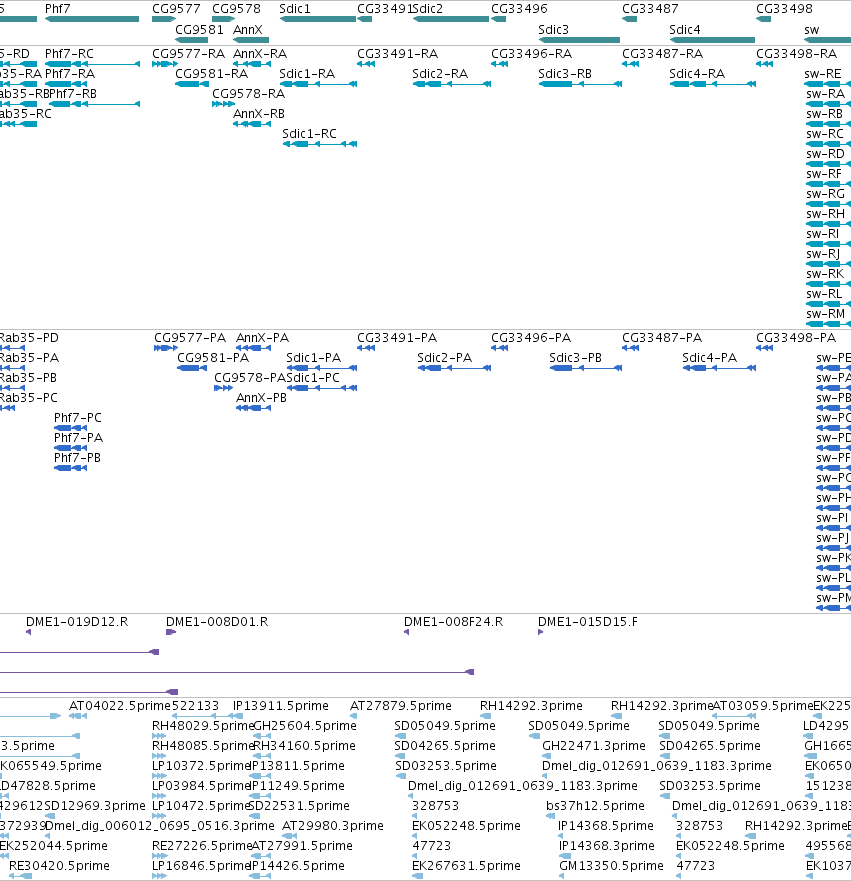851x881 pixels.
Task: Click the sw gene label
Action: tap(812, 30)
